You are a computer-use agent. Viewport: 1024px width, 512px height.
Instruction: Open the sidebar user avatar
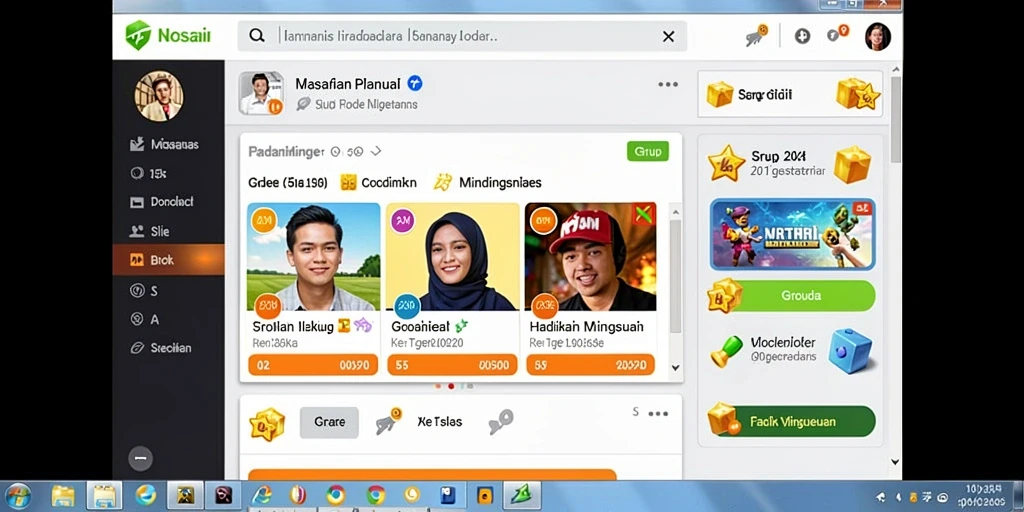pyautogui.click(x=159, y=96)
